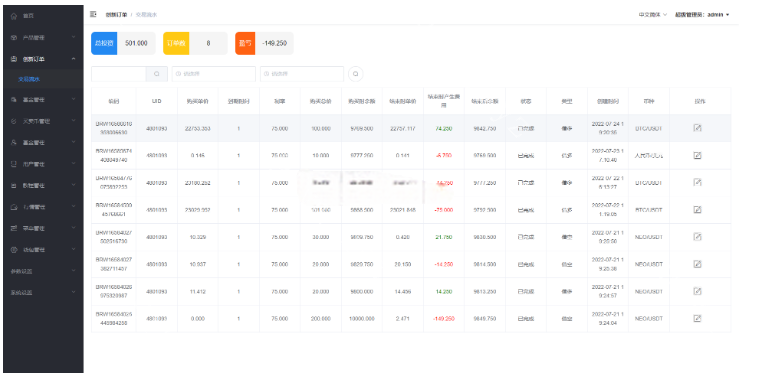Screen dimensions: 769x375
Task: Click the orange 盈亏 stat card
Action: coord(264,43)
